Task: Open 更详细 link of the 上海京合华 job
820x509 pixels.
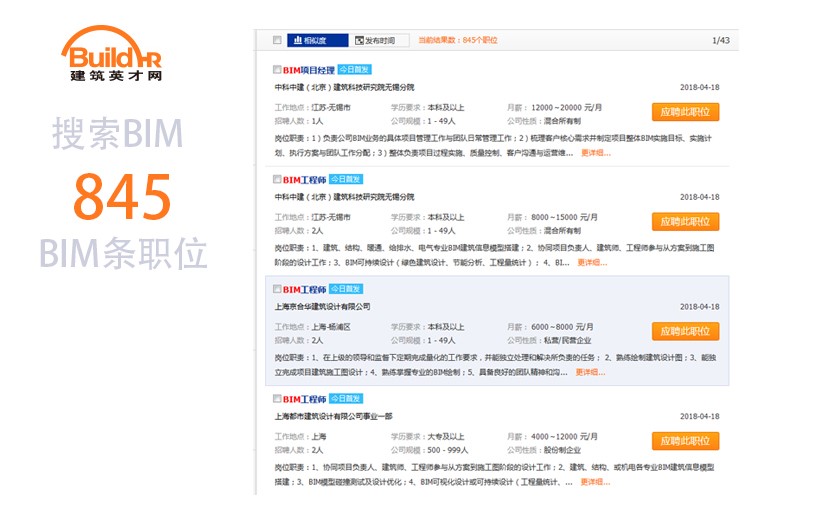Action: (x=590, y=372)
